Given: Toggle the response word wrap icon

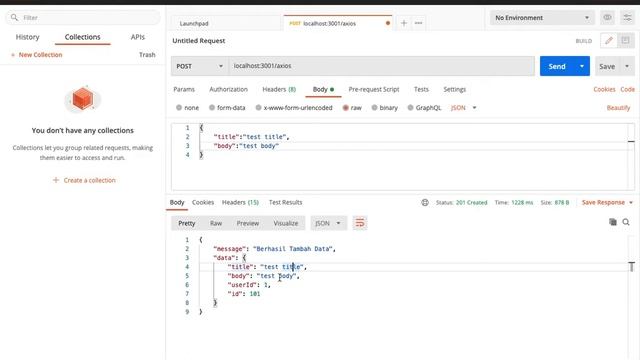Looking at the screenshot, I should tap(360, 223).
